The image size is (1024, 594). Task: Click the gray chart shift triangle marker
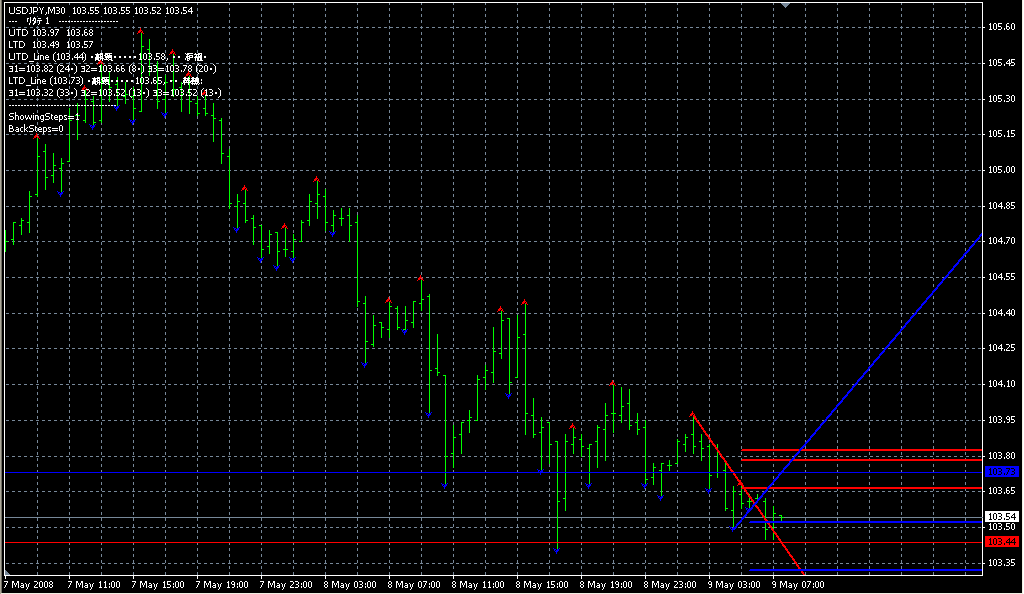[786, 5]
